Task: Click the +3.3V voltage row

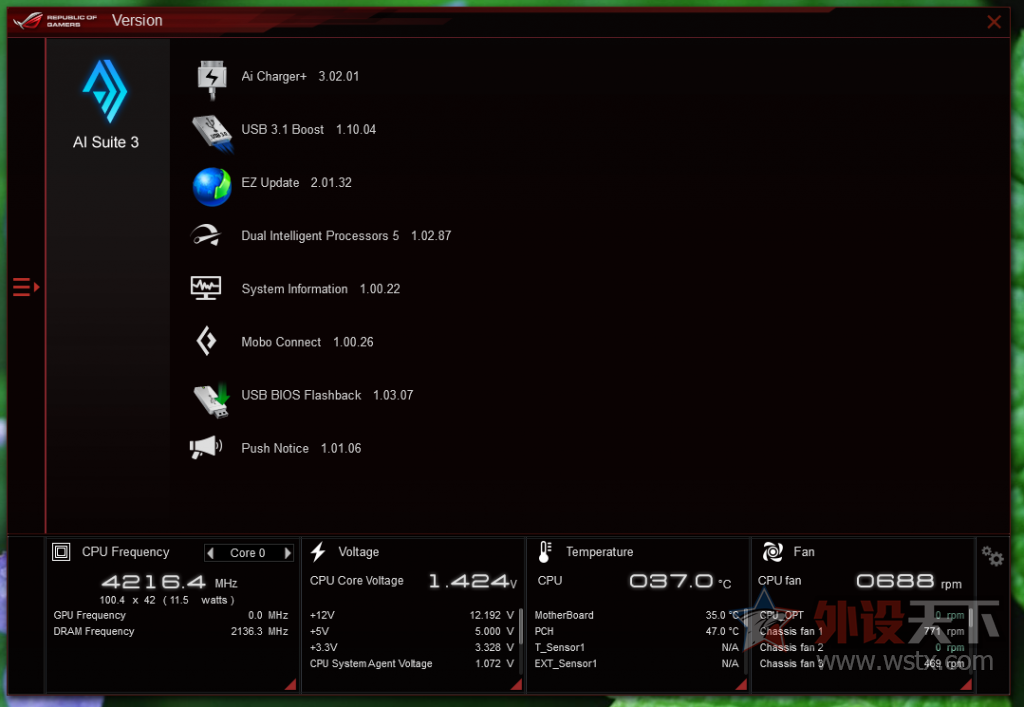Action: [x=412, y=648]
